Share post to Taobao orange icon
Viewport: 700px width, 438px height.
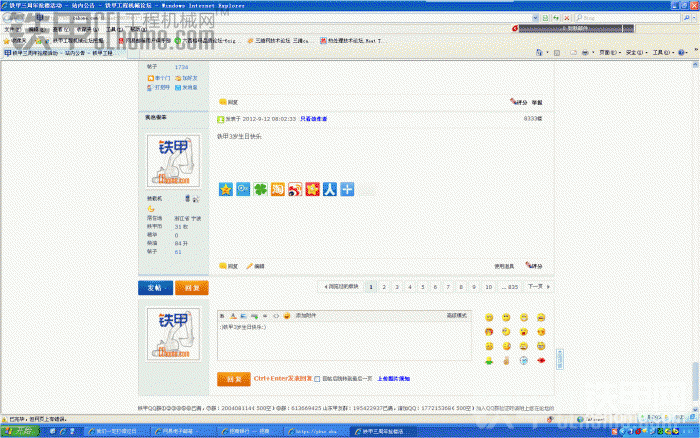point(277,188)
